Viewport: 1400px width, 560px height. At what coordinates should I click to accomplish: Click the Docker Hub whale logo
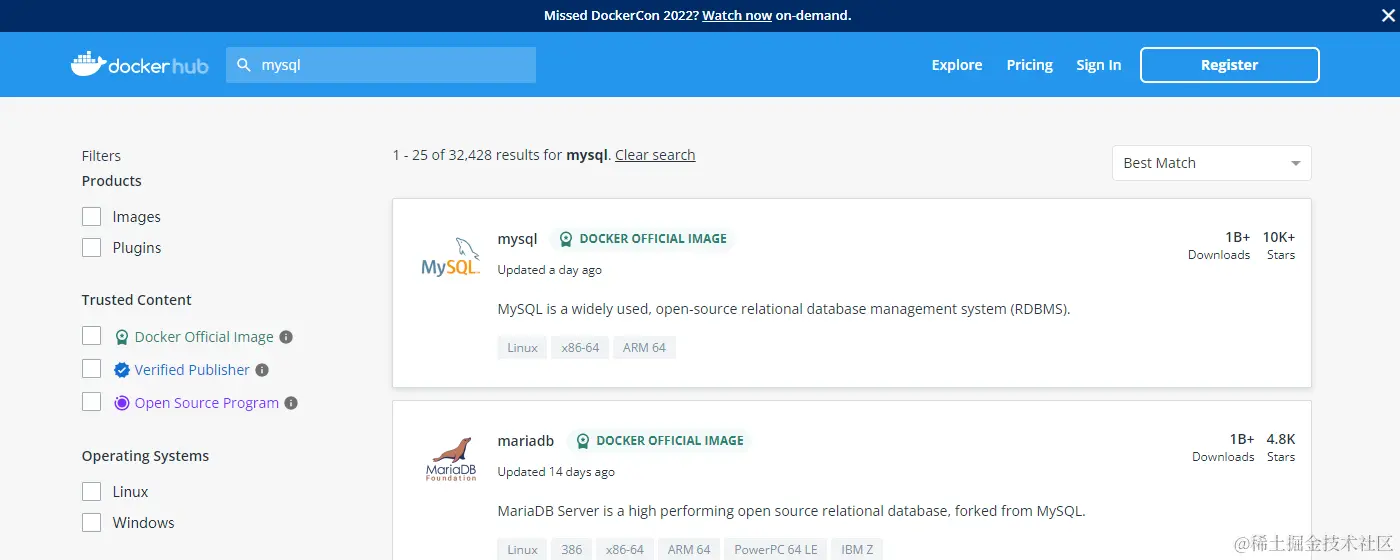click(x=88, y=65)
